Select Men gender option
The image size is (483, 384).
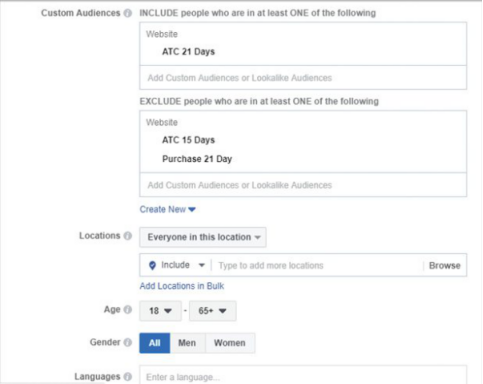tap(187, 343)
